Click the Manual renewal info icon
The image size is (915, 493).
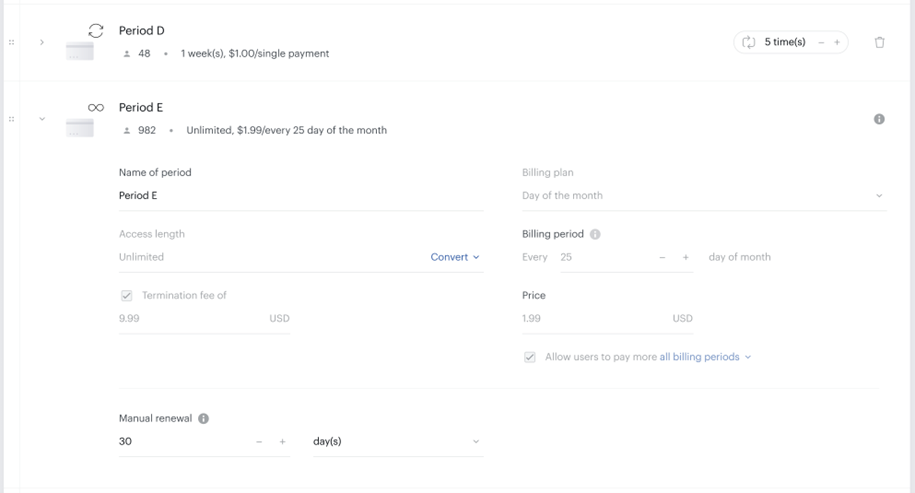(x=203, y=418)
